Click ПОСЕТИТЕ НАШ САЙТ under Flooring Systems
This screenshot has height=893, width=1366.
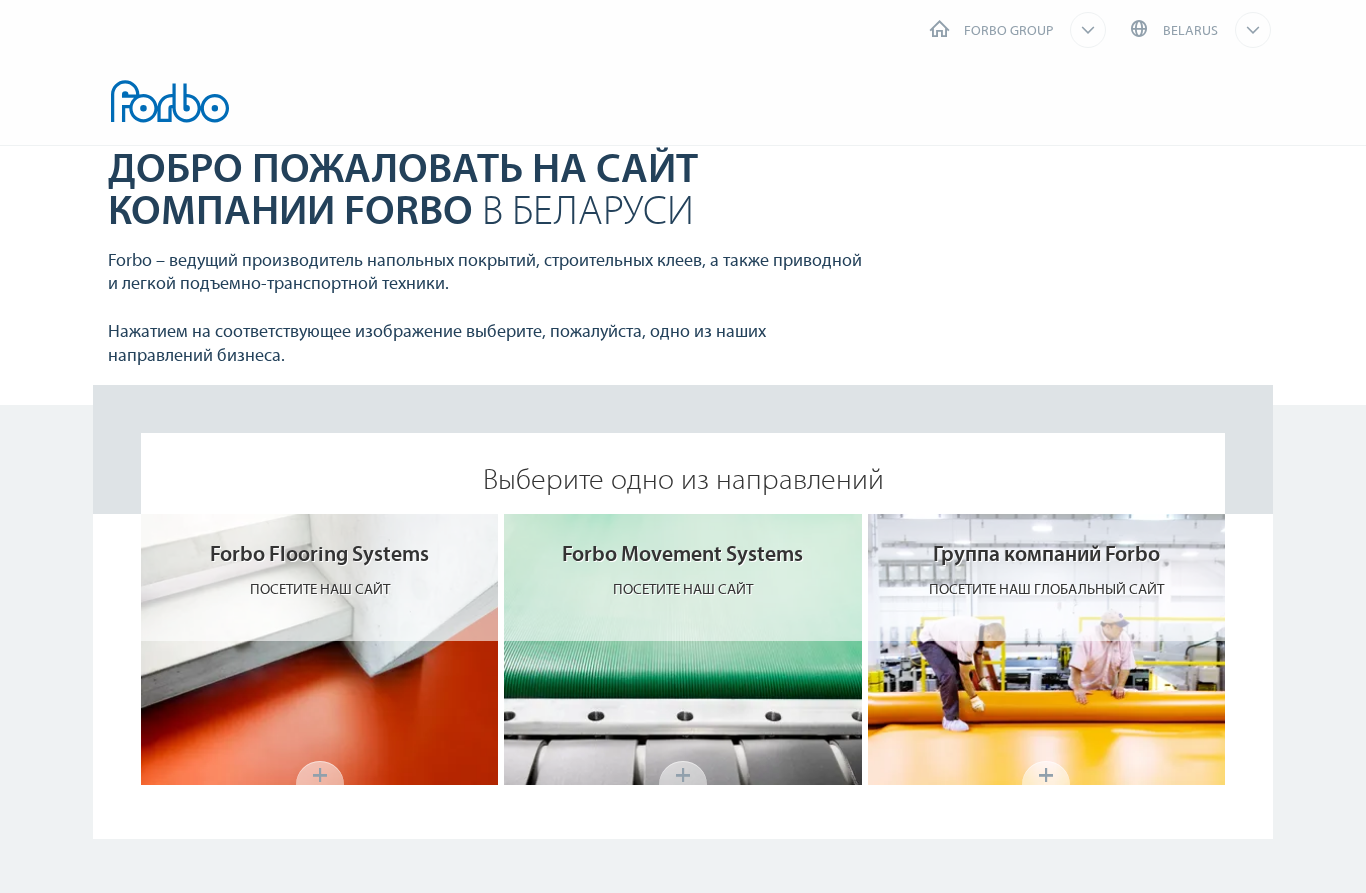click(320, 590)
